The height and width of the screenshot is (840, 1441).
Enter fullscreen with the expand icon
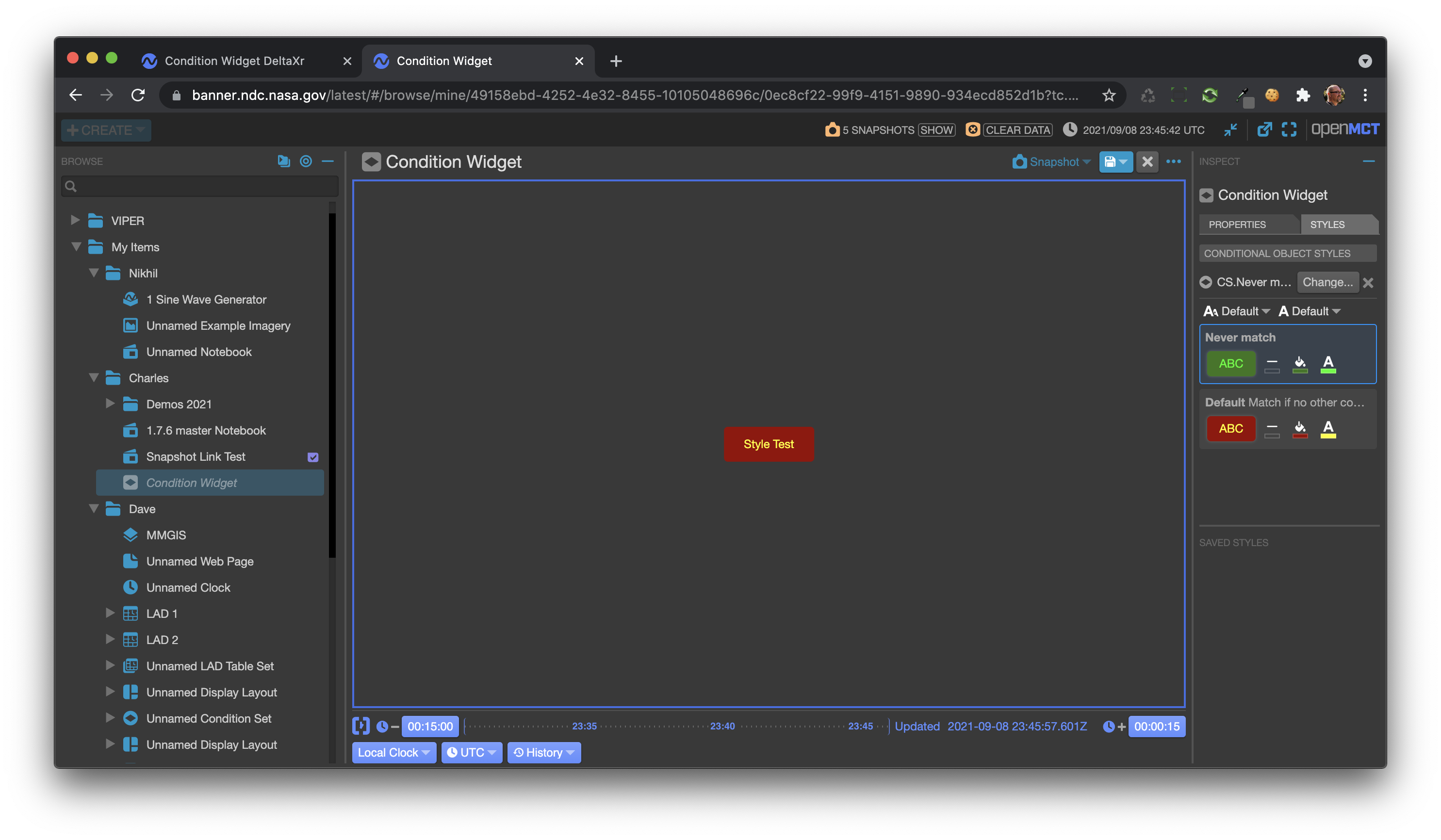[1290, 129]
